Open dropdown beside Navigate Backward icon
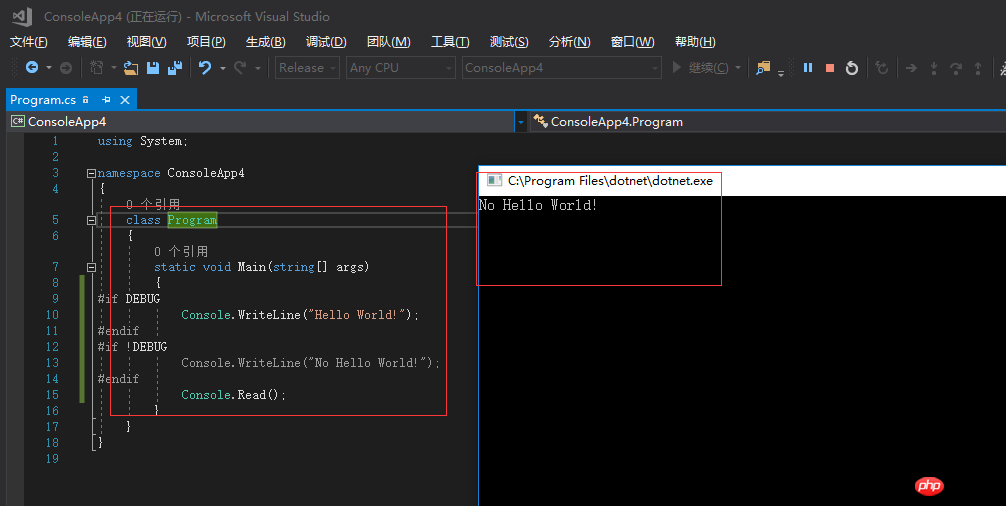The width and height of the screenshot is (1006, 506). [49, 67]
